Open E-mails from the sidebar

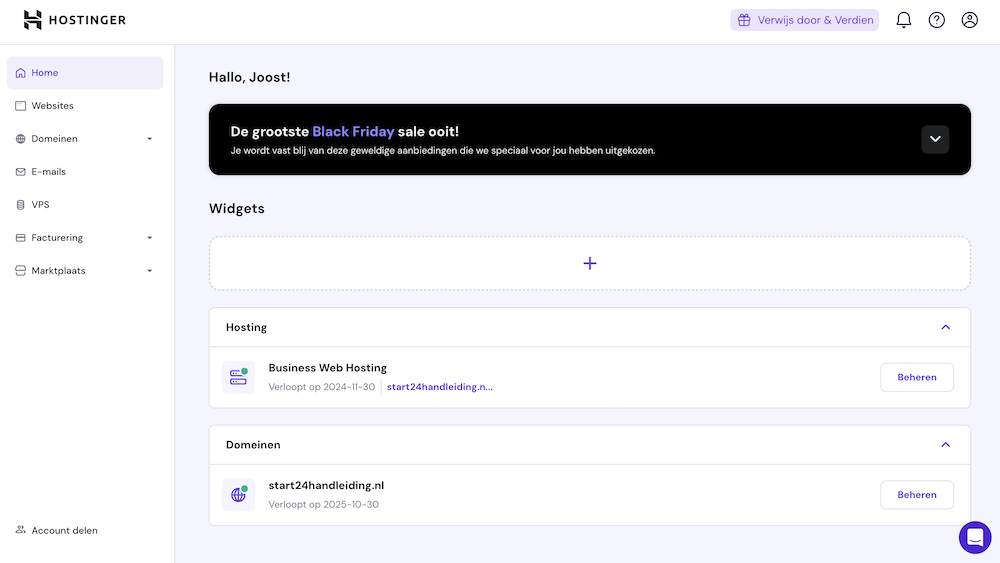click(x=48, y=172)
